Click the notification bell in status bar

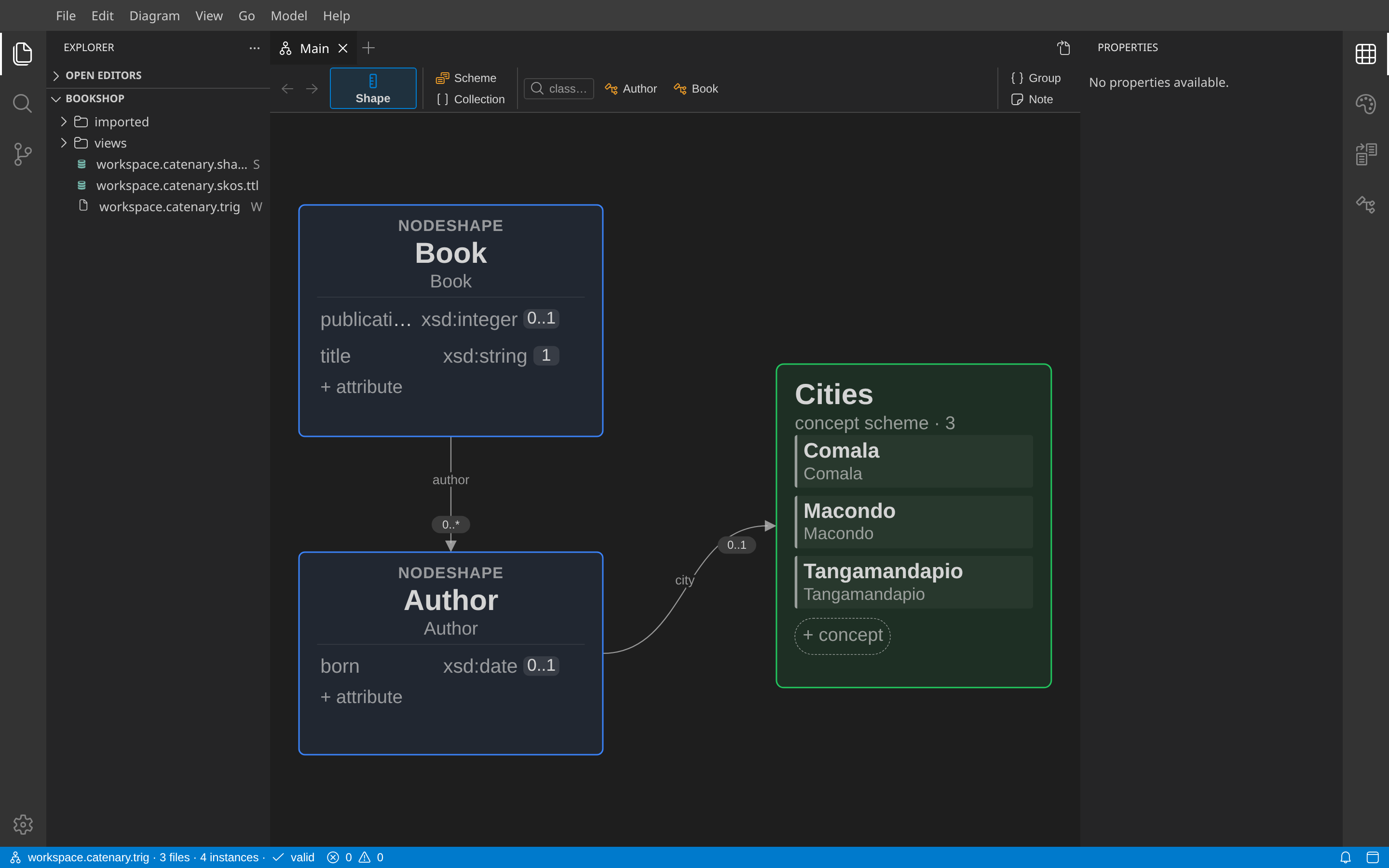(1345, 857)
